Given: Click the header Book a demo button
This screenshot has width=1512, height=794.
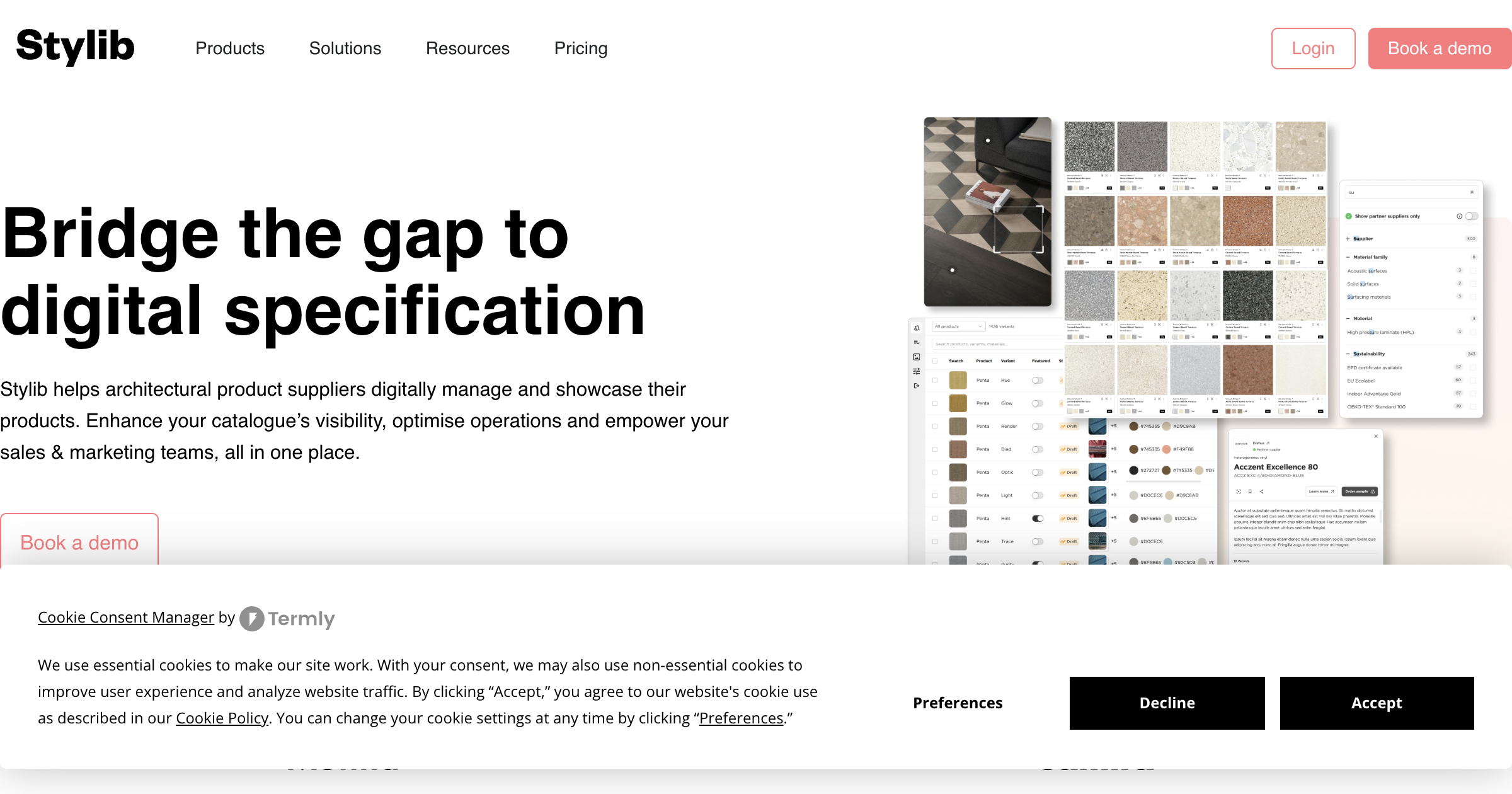Looking at the screenshot, I should click(1440, 49).
